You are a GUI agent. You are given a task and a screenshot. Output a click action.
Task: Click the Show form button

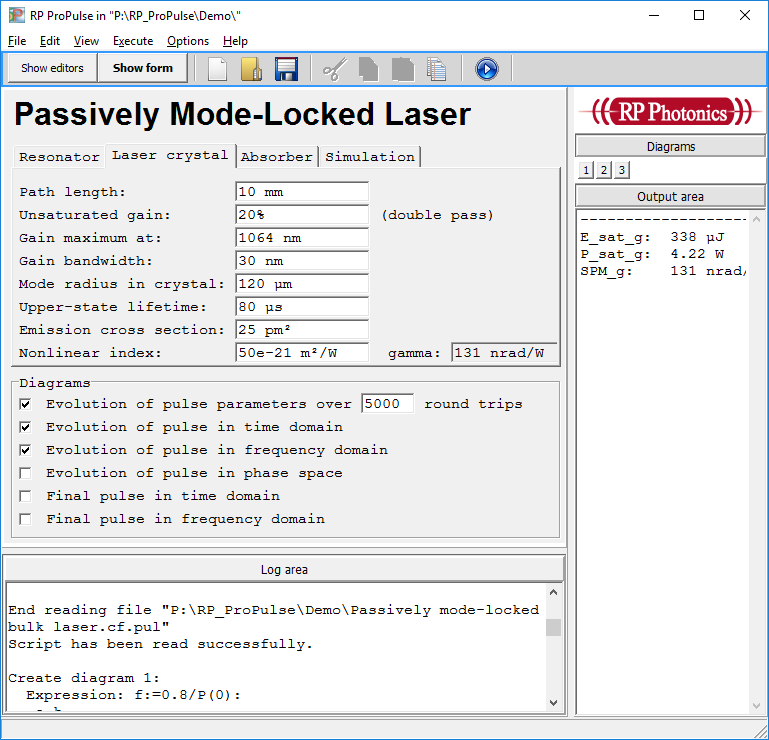143,68
